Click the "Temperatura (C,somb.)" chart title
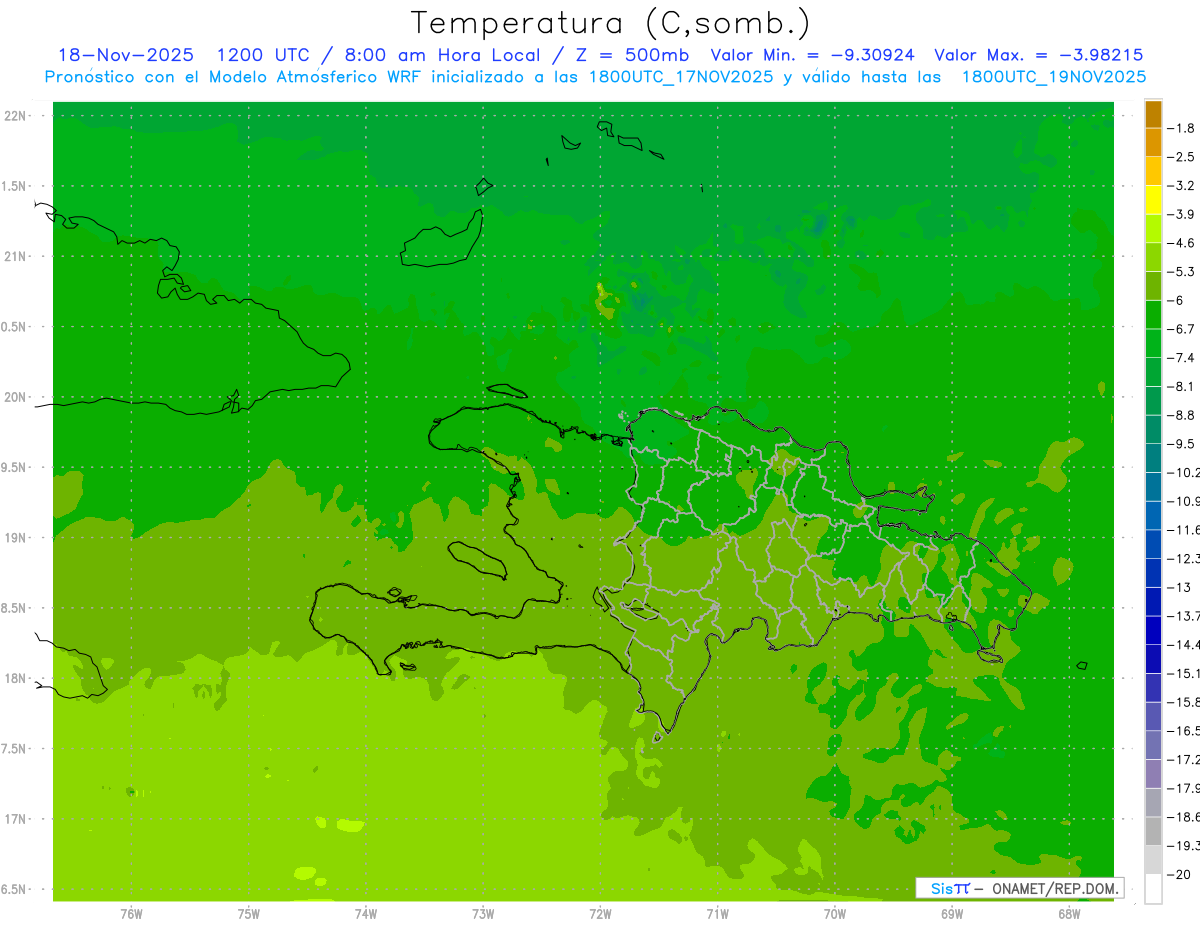This screenshot has width=1200, height=927. (x=611, y=23)
